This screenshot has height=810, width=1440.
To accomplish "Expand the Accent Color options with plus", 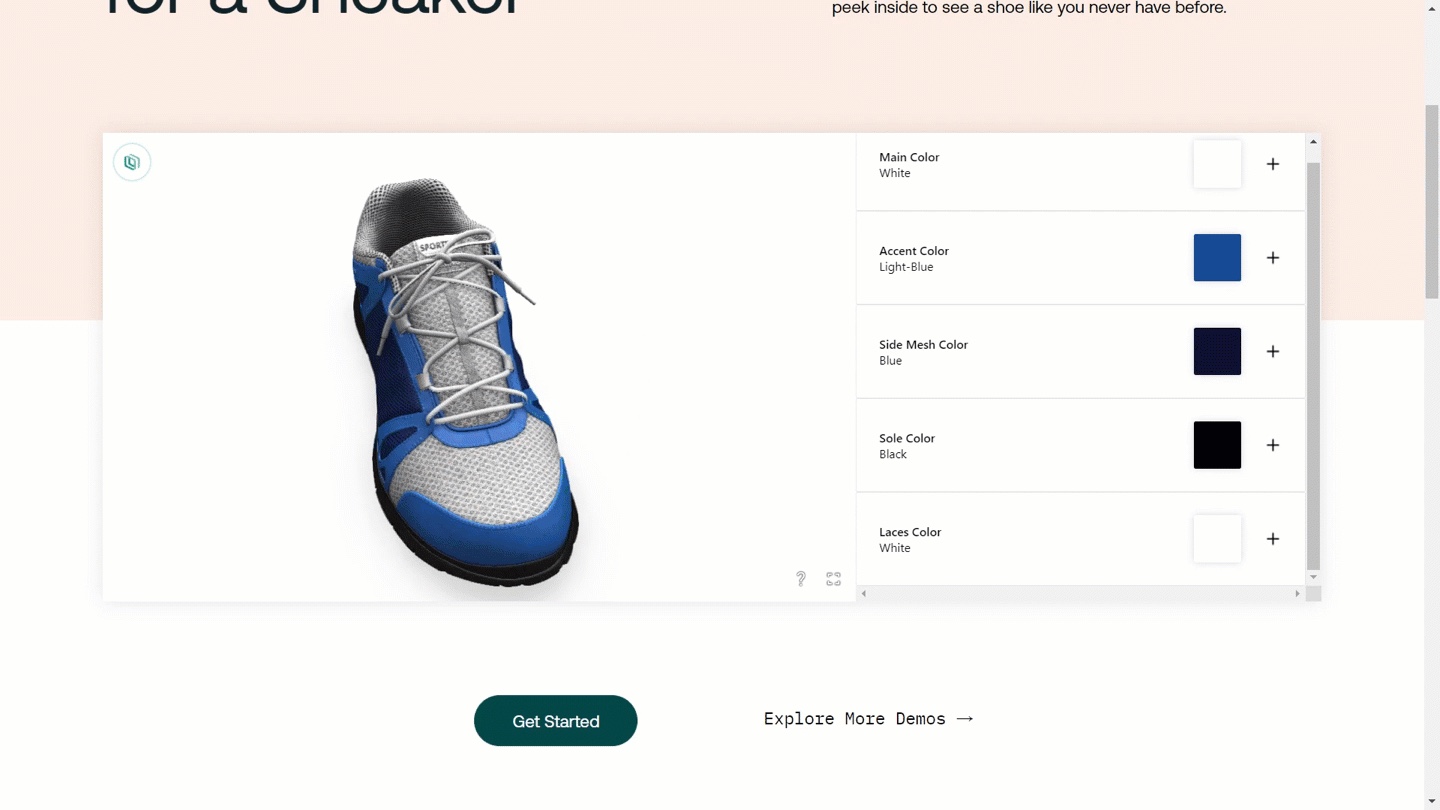I will pyautogui.click(x=1273, y=258).
